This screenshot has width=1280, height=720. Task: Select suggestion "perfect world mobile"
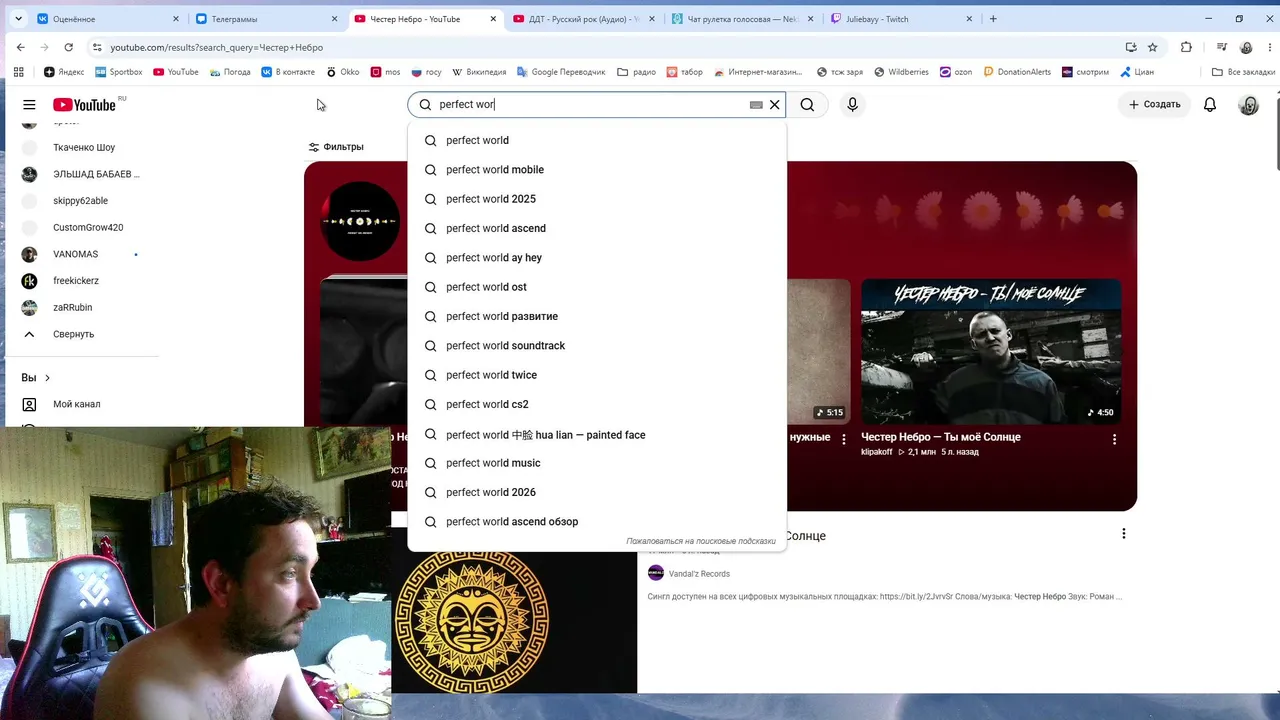(597, 170)
